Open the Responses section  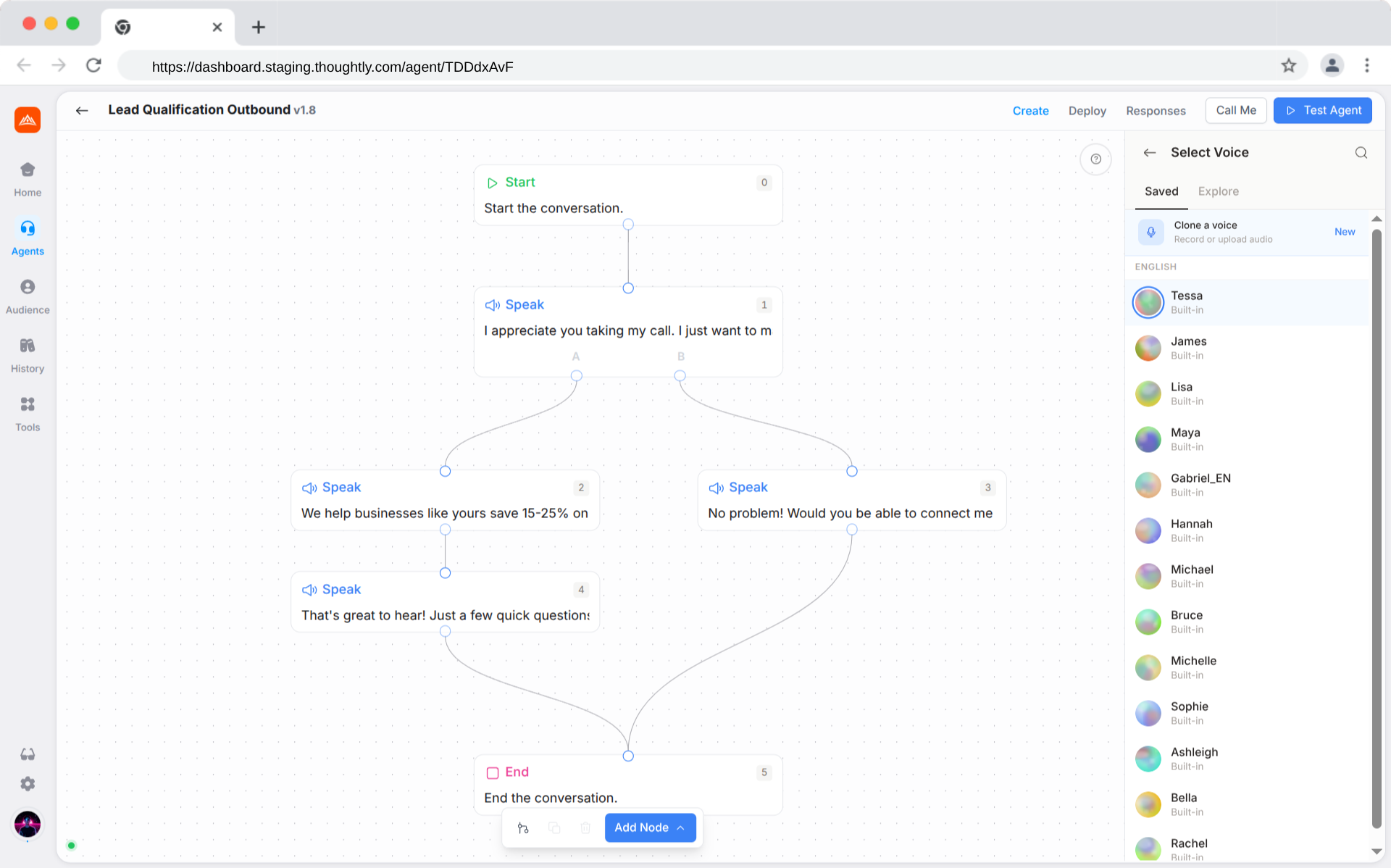point(1156,110)
